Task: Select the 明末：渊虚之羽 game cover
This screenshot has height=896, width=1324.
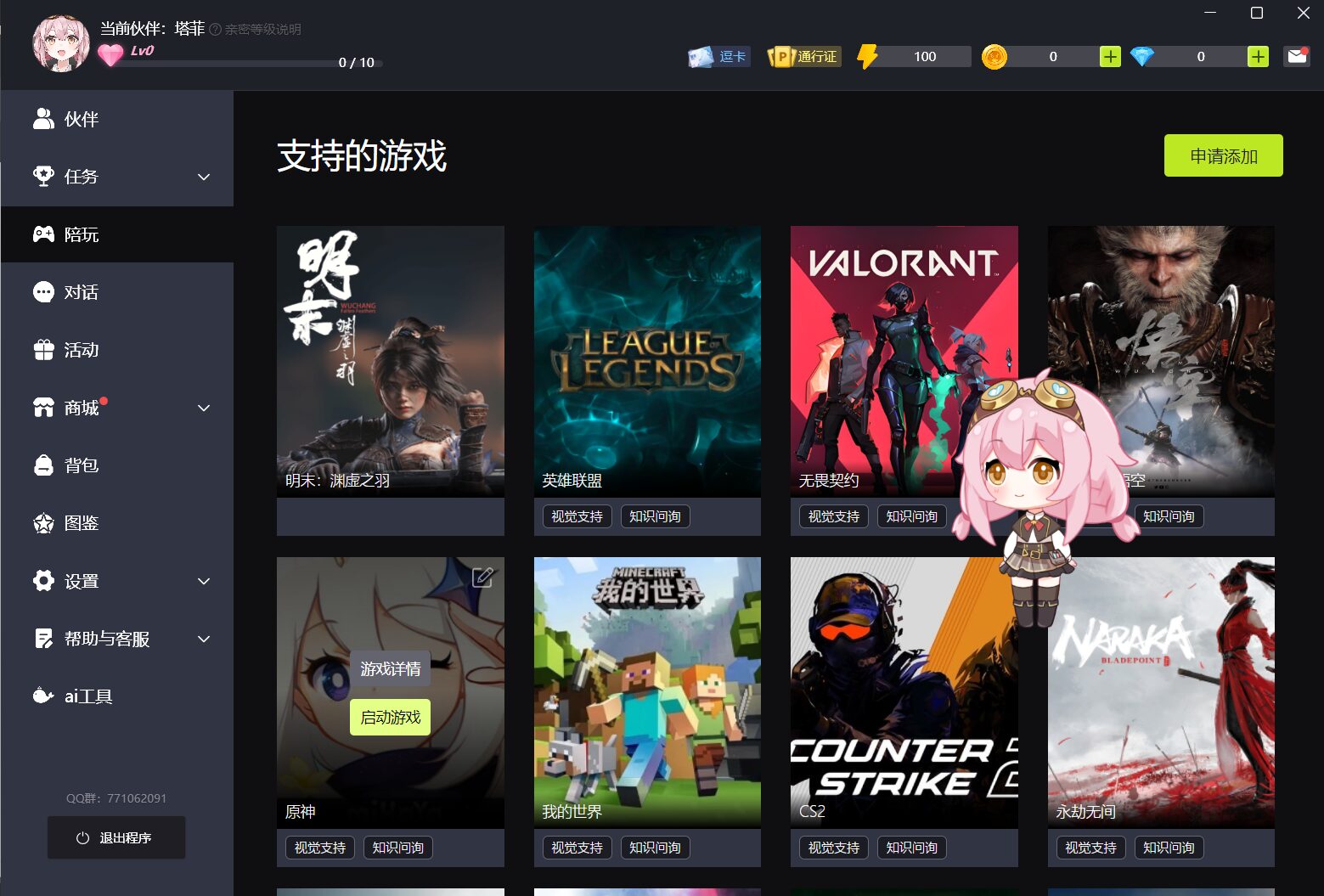Action: 391,362
